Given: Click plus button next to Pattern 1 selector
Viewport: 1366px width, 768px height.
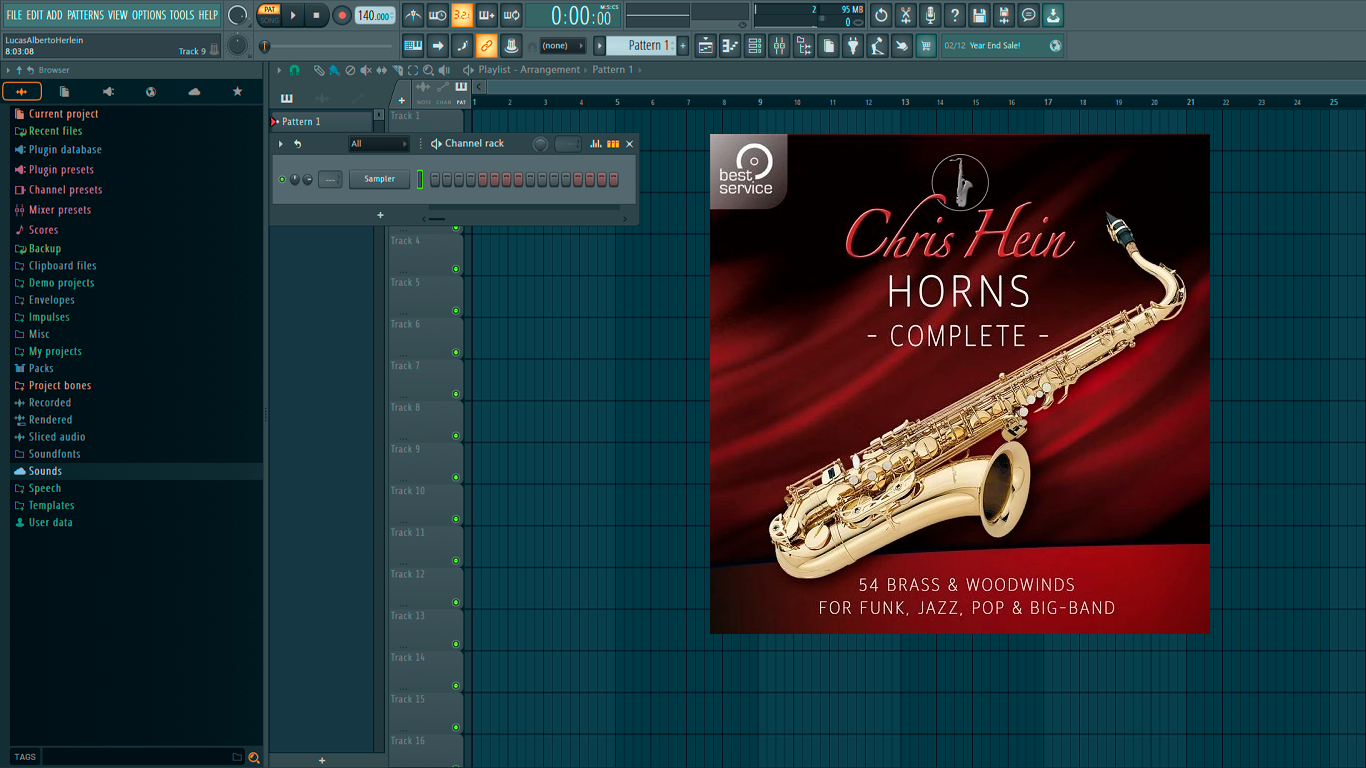Looking at the screenshot, I should (684, 45).
